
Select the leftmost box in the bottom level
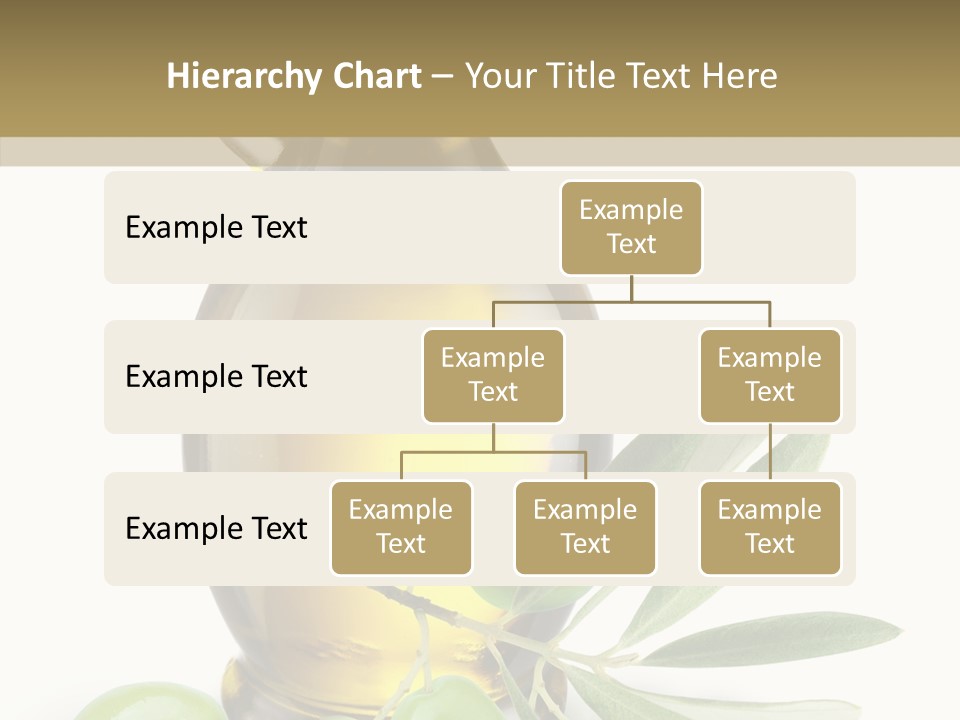click(401, 528)
